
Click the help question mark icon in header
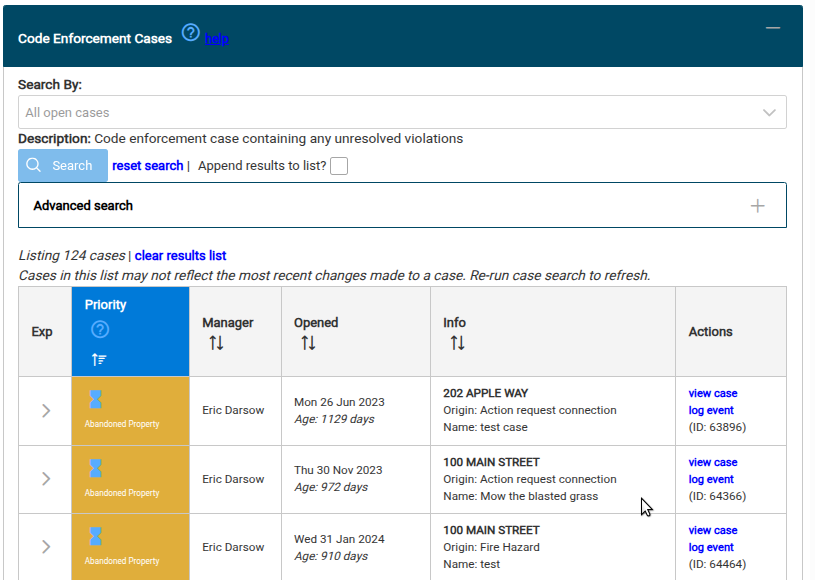tap(190, 33)
